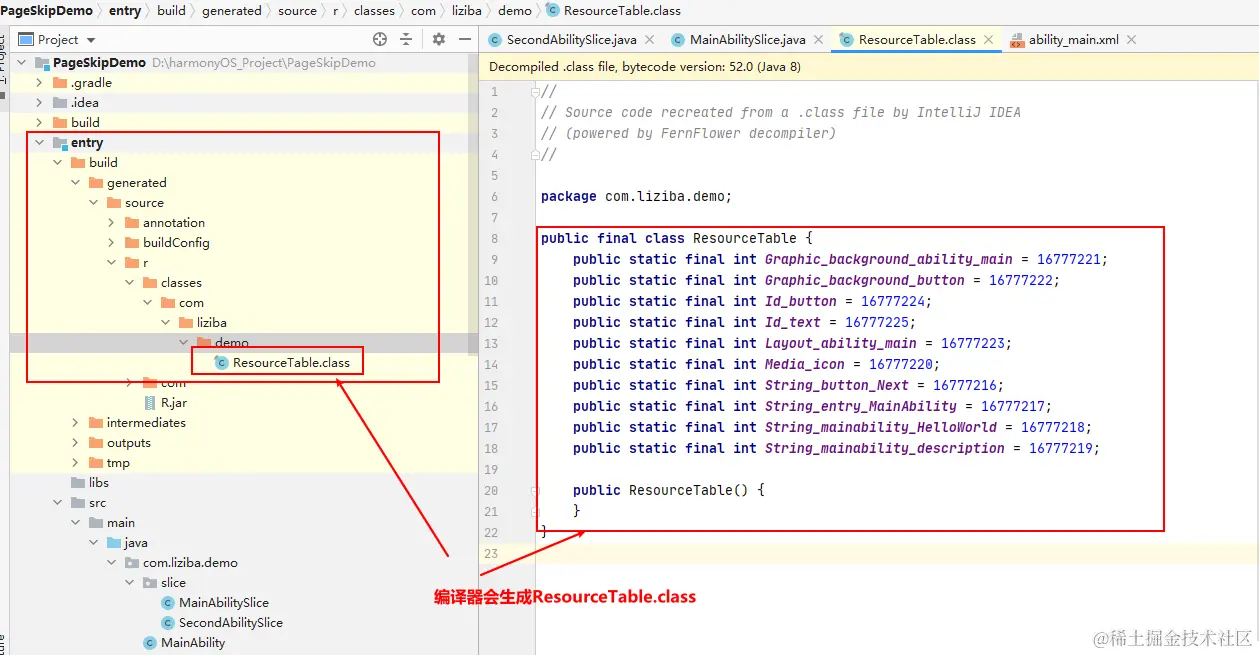The image size is (1259, 655).
Task: Collapse the generated folder
Action: coord(75,183)
